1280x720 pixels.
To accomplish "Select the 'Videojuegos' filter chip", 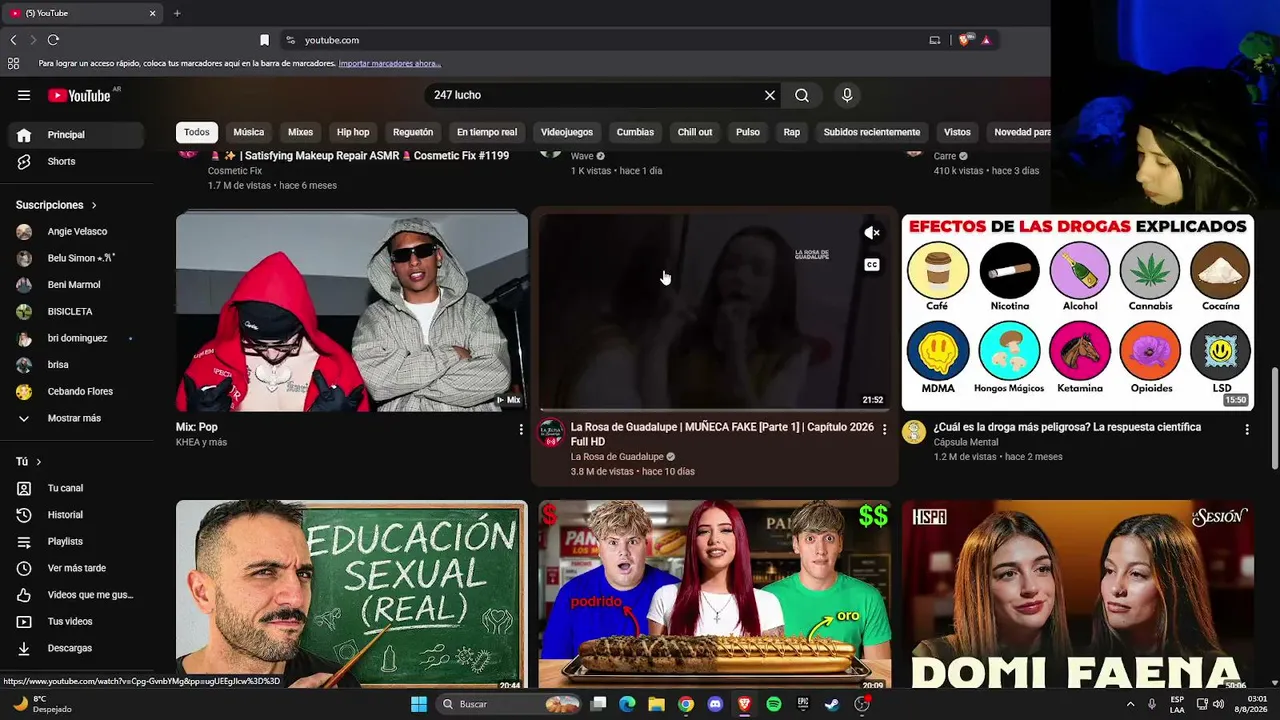I will pos(567,132).
